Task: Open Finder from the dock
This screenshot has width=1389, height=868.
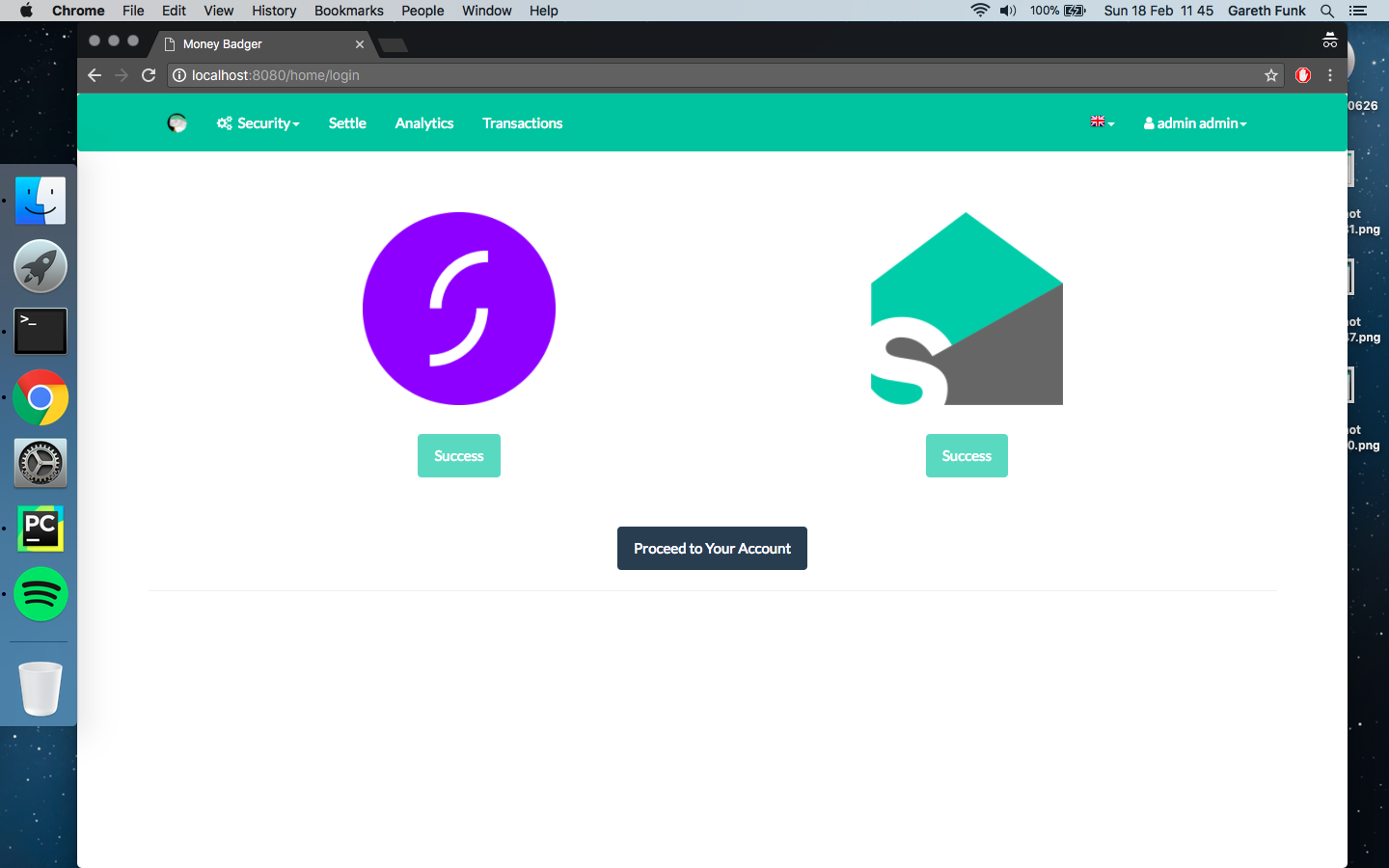Action: (x=41, y=201)
